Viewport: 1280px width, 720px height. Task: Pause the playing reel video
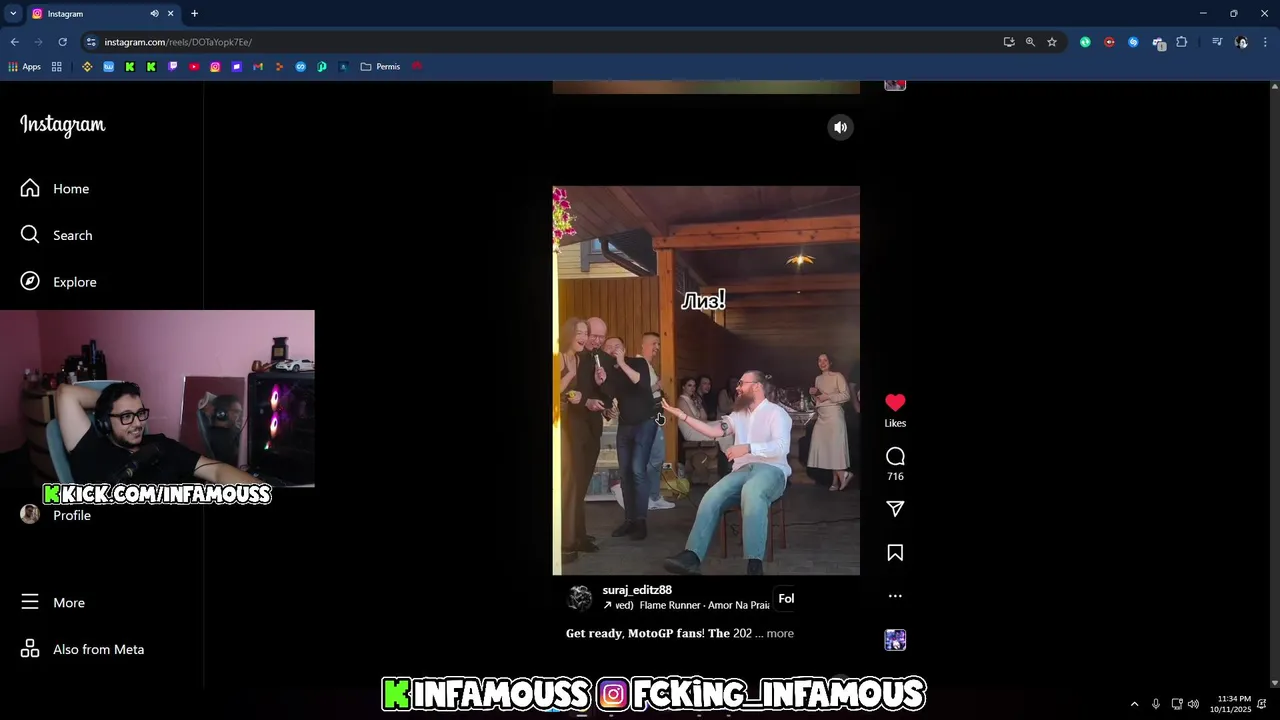(706, 380)
